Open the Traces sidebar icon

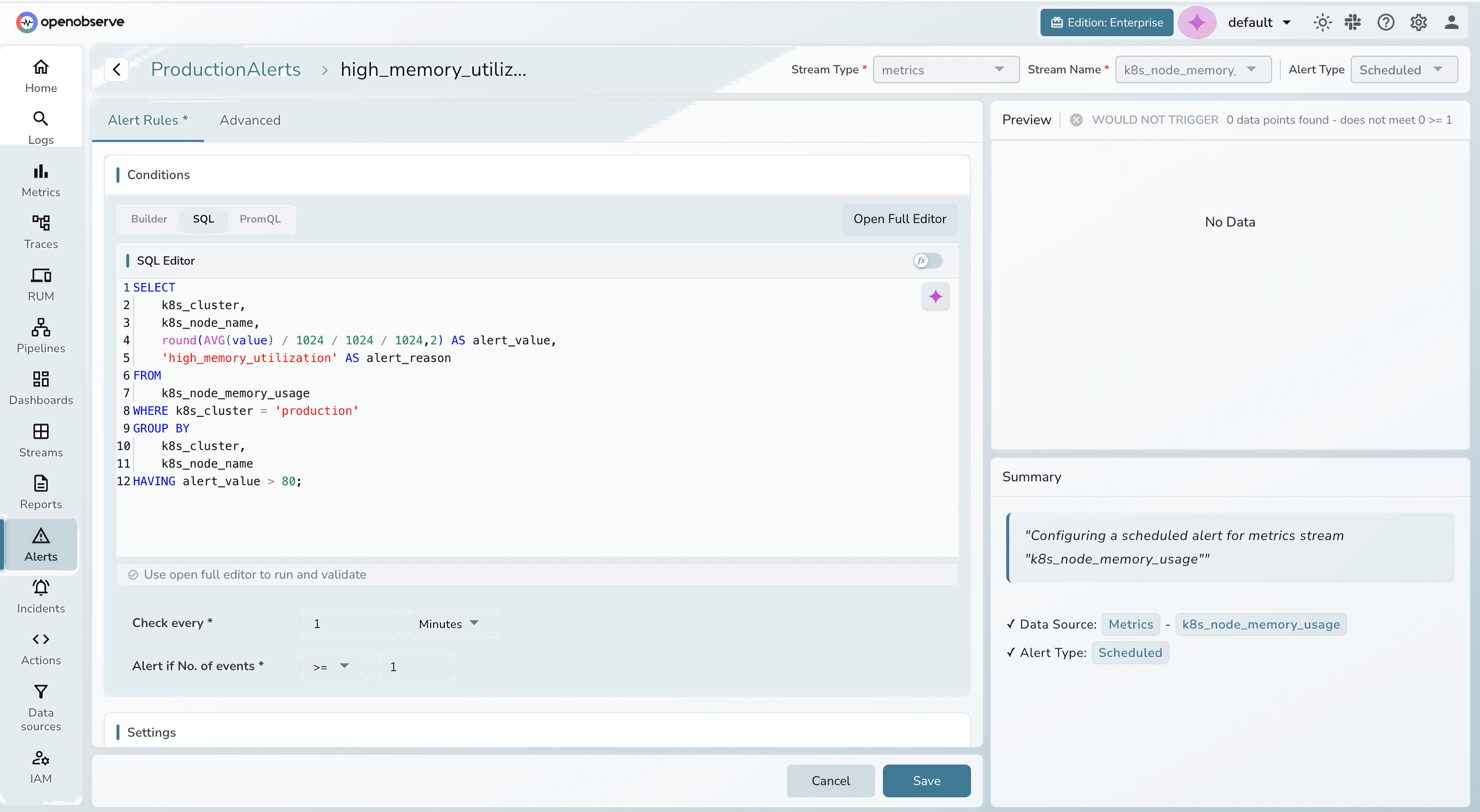(x=41, y=231)
